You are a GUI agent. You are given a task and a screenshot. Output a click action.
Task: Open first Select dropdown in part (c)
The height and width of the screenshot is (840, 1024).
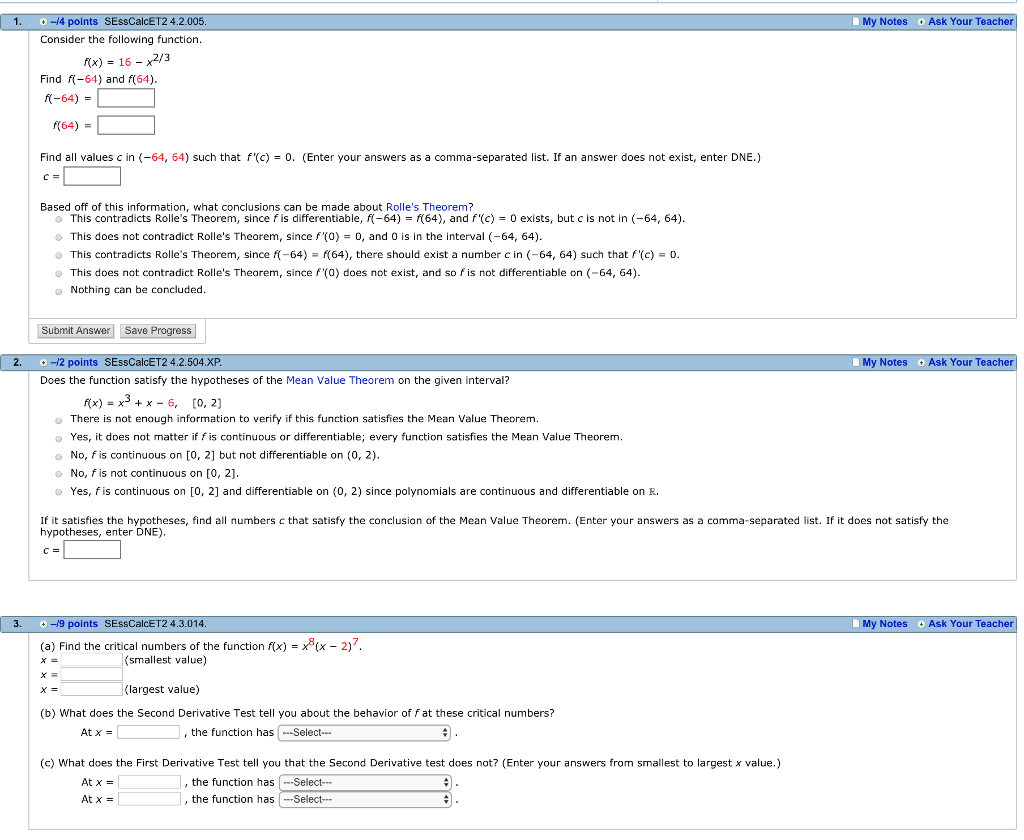click(x=365, y=783)
